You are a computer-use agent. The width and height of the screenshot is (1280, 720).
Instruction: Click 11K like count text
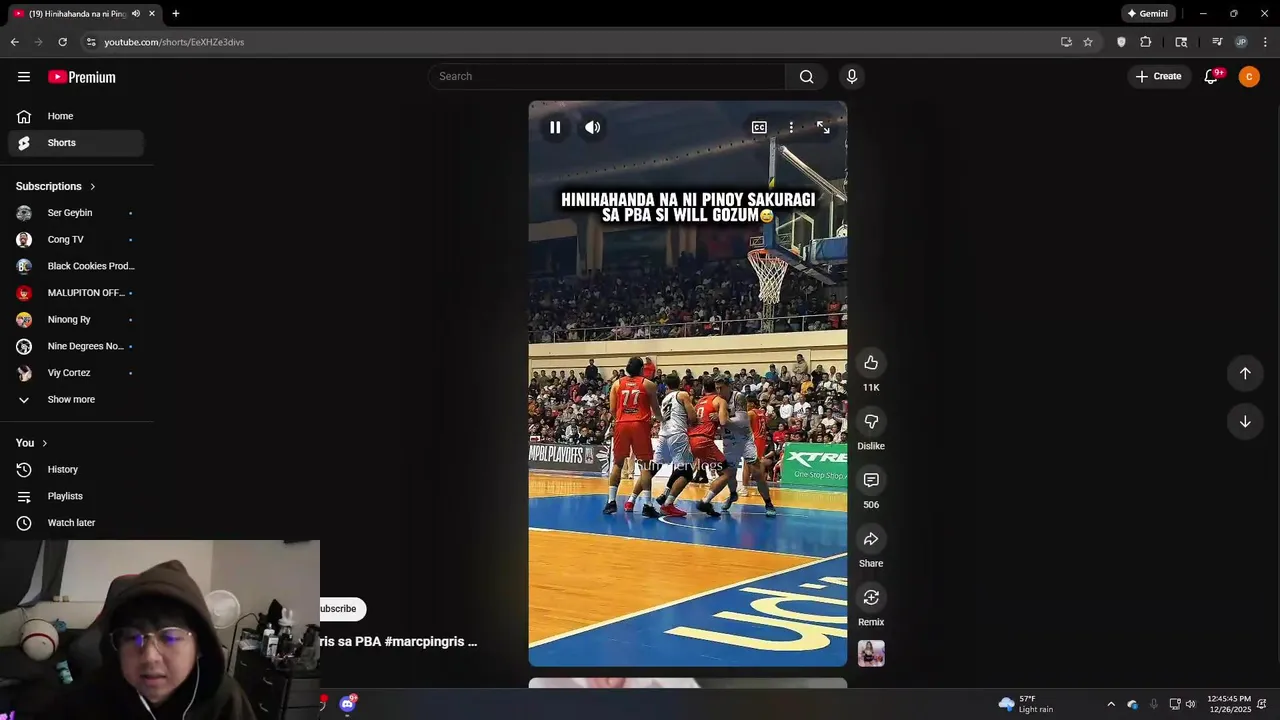871,388
